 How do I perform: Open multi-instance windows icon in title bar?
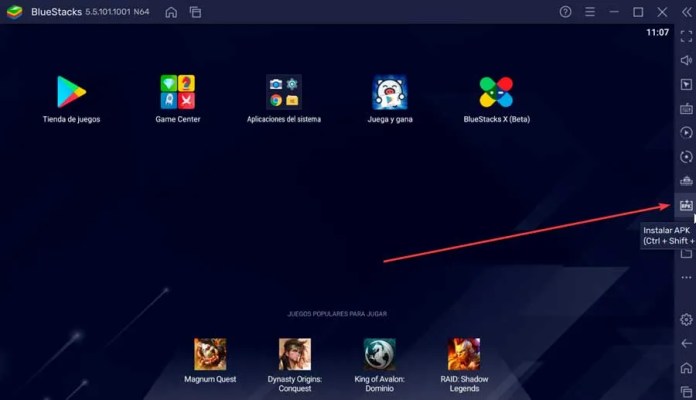click(x=195, y=12)
